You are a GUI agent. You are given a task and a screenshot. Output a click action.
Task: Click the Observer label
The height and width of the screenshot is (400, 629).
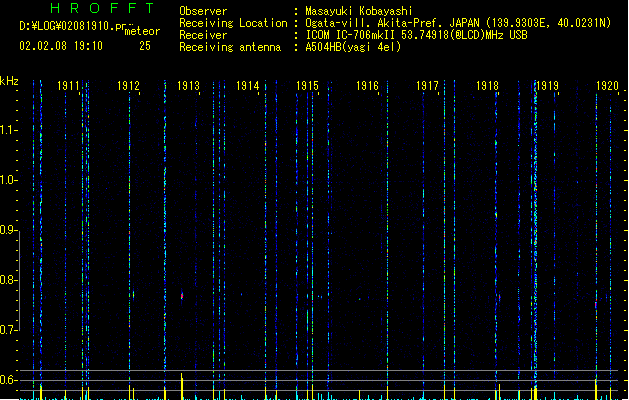[x=203, y=11]
